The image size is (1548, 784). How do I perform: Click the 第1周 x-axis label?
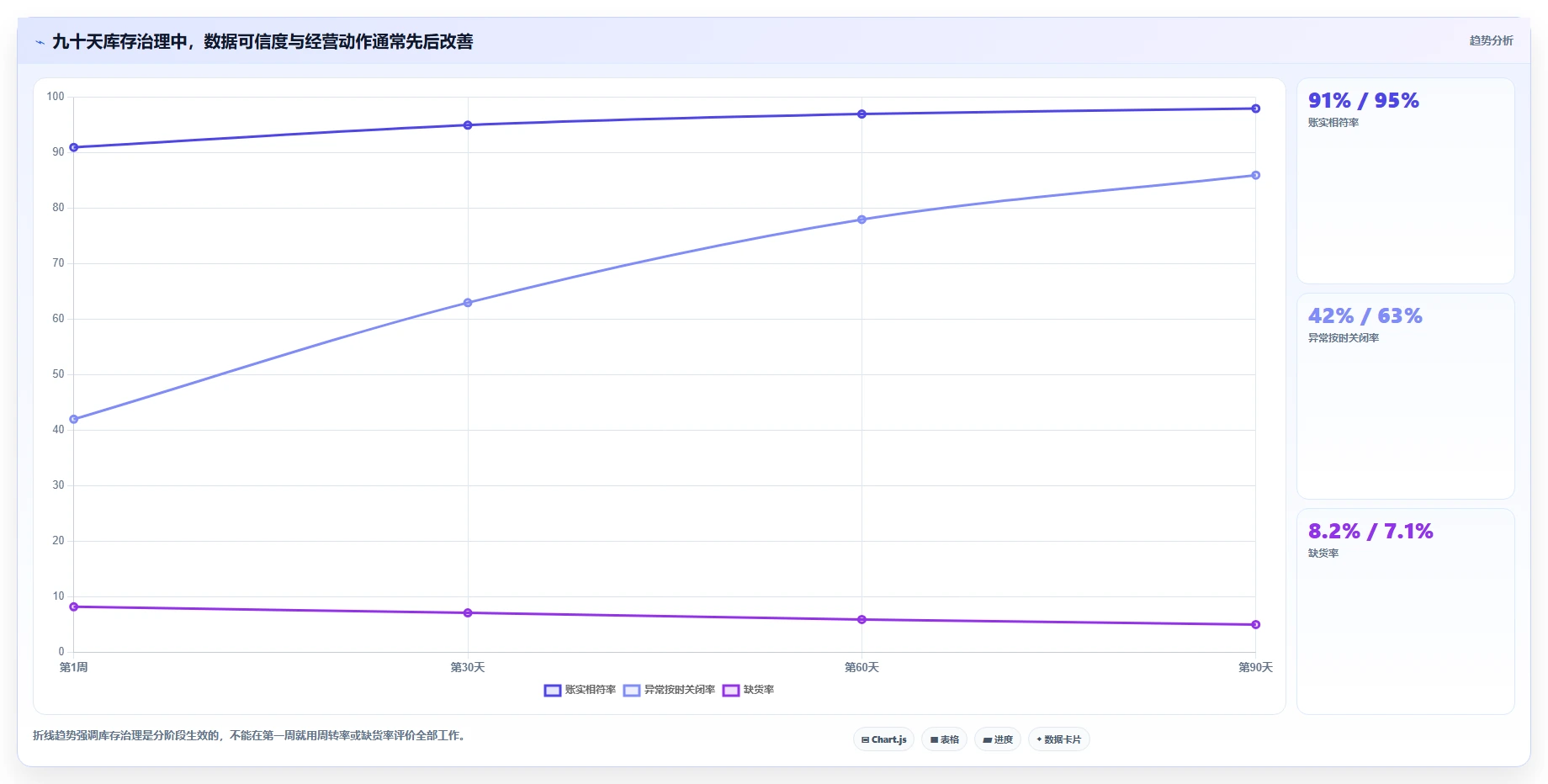point(74,667)
